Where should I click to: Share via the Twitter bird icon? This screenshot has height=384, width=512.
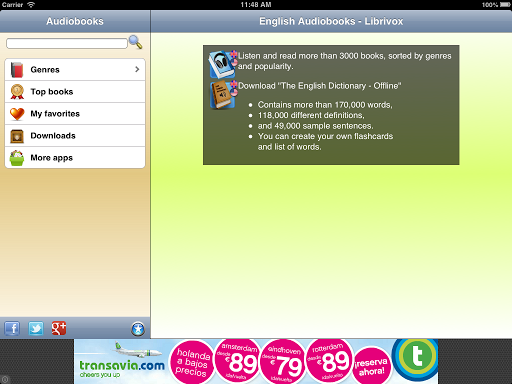tap(36, 329)
